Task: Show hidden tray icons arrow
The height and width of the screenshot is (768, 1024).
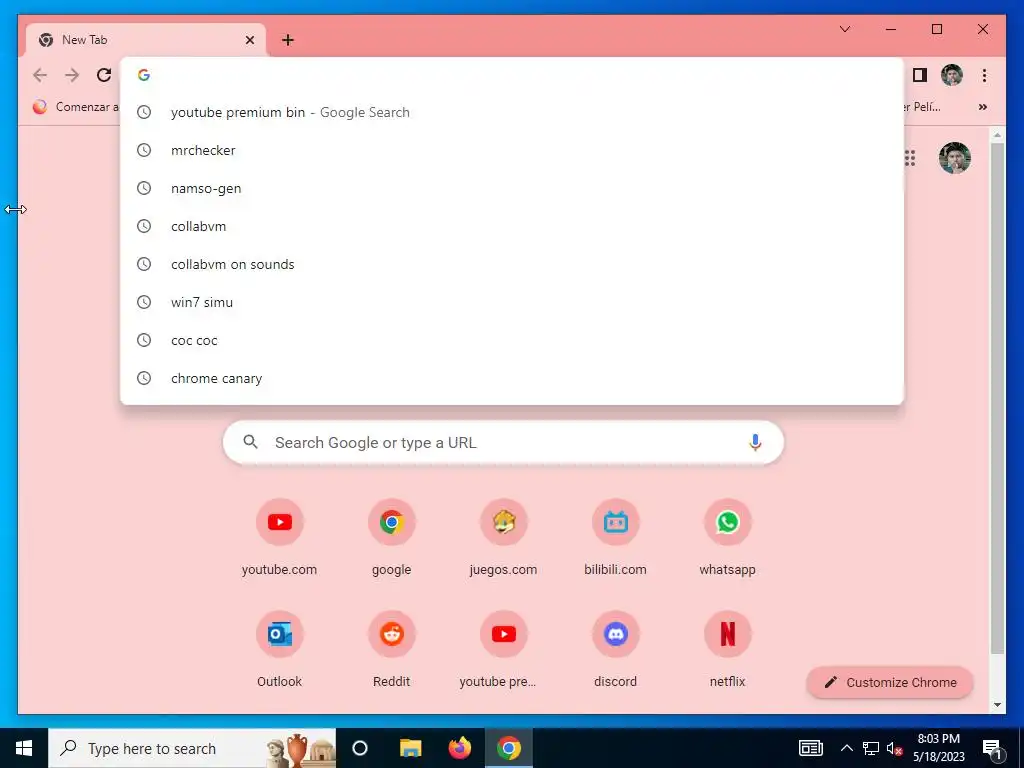Action: click(x=846, y=748)
